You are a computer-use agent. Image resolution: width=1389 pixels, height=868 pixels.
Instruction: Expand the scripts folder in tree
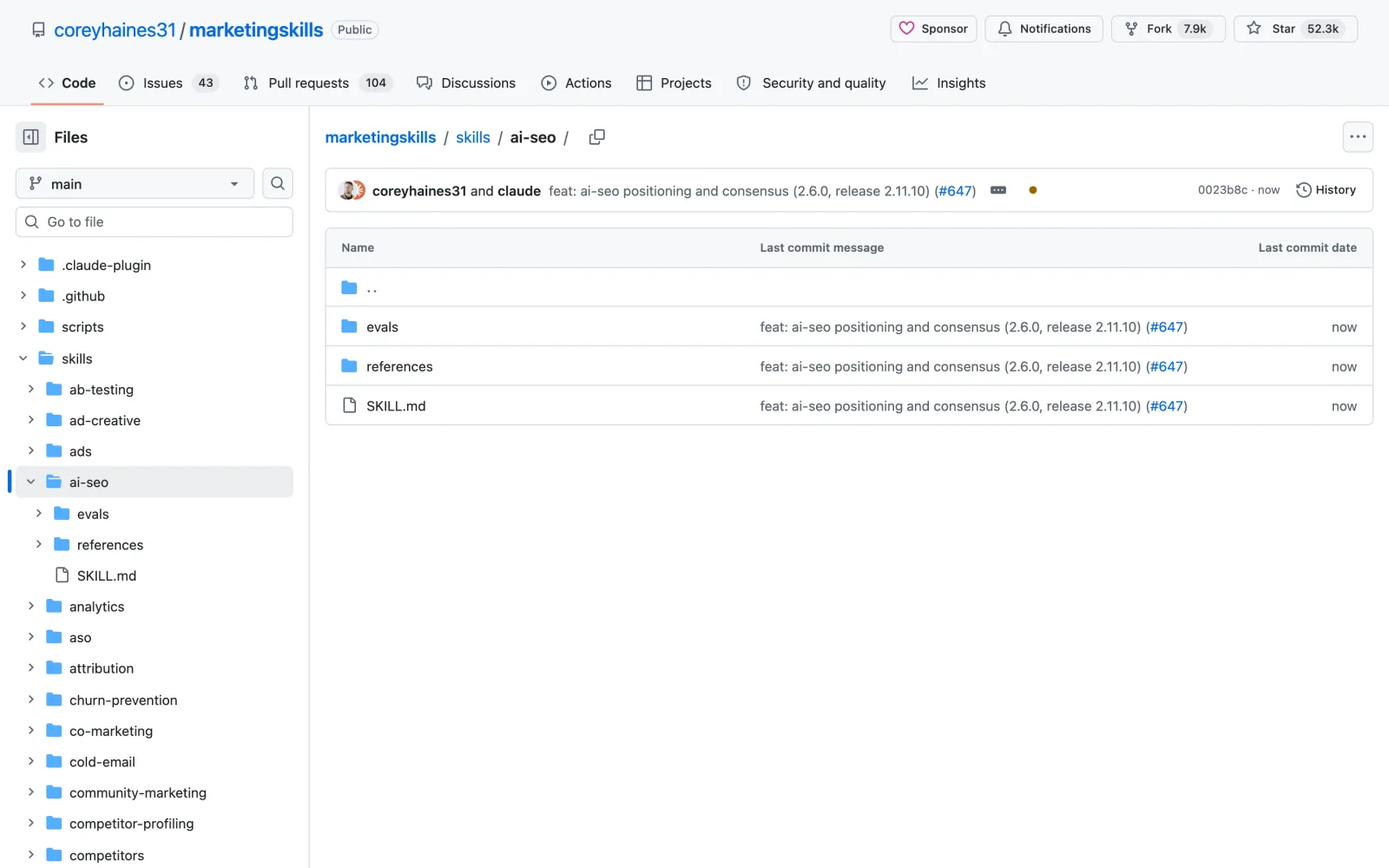coord(23,326)
